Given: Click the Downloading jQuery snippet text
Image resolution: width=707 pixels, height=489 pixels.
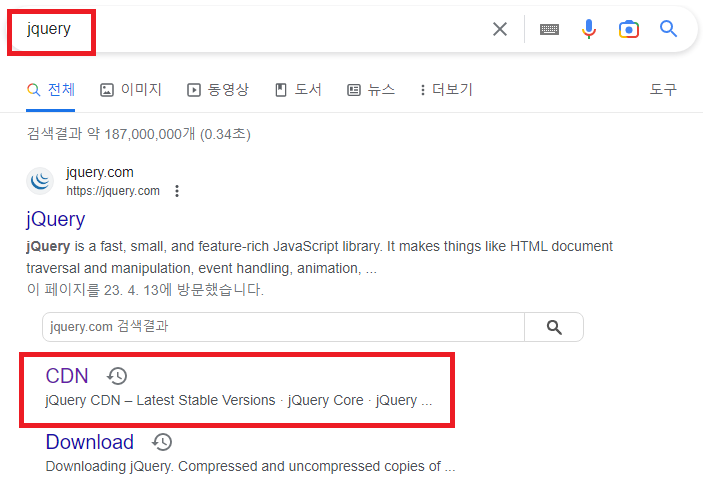Looking at the screenshot, I should [250, 466].
